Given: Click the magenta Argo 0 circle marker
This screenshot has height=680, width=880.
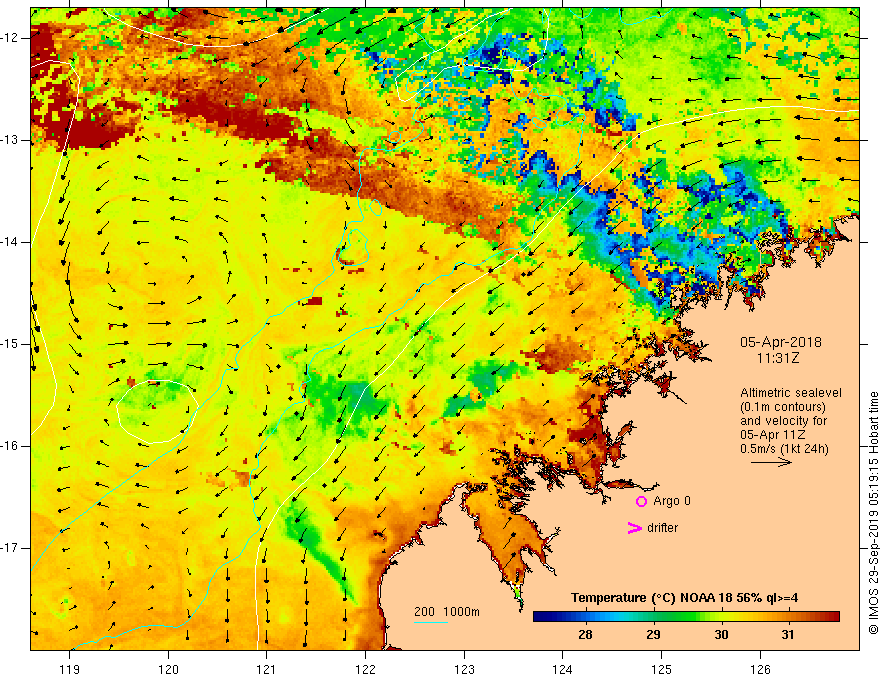Looking at the screenshot, I should (x=641, y=502).
